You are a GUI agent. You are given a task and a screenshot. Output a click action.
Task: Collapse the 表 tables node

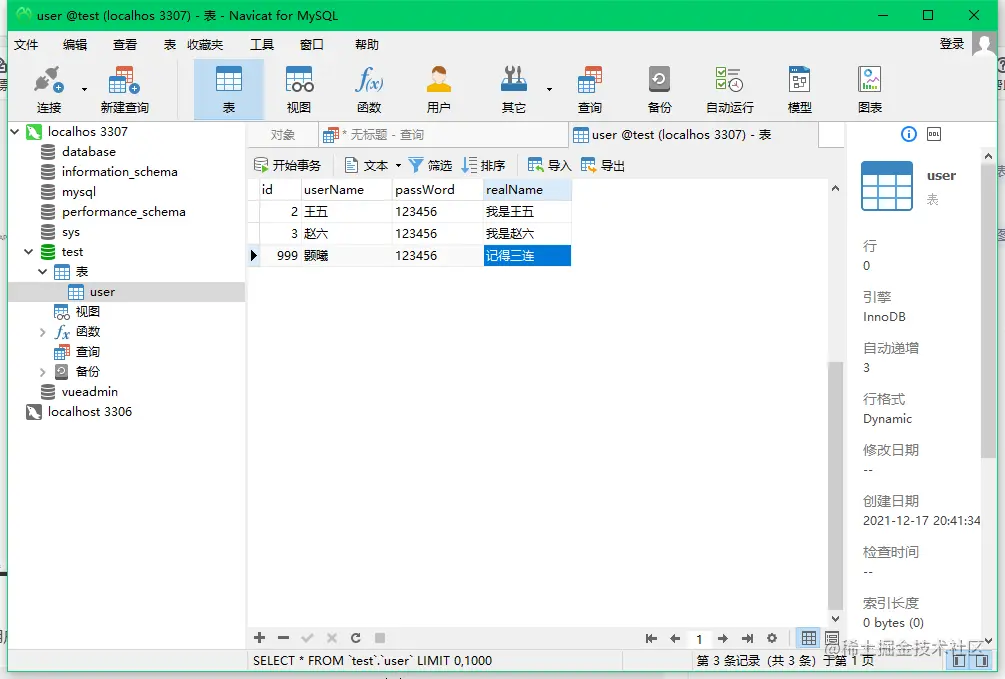click(43, 271)
